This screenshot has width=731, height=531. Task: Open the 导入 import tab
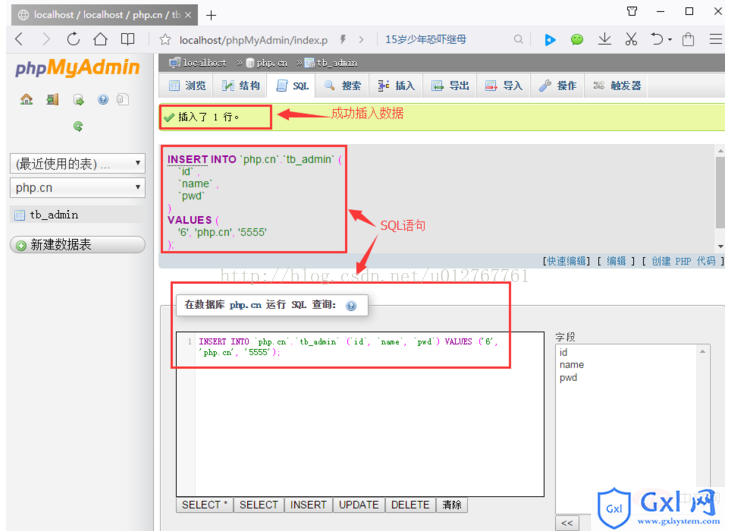[503, 85]
